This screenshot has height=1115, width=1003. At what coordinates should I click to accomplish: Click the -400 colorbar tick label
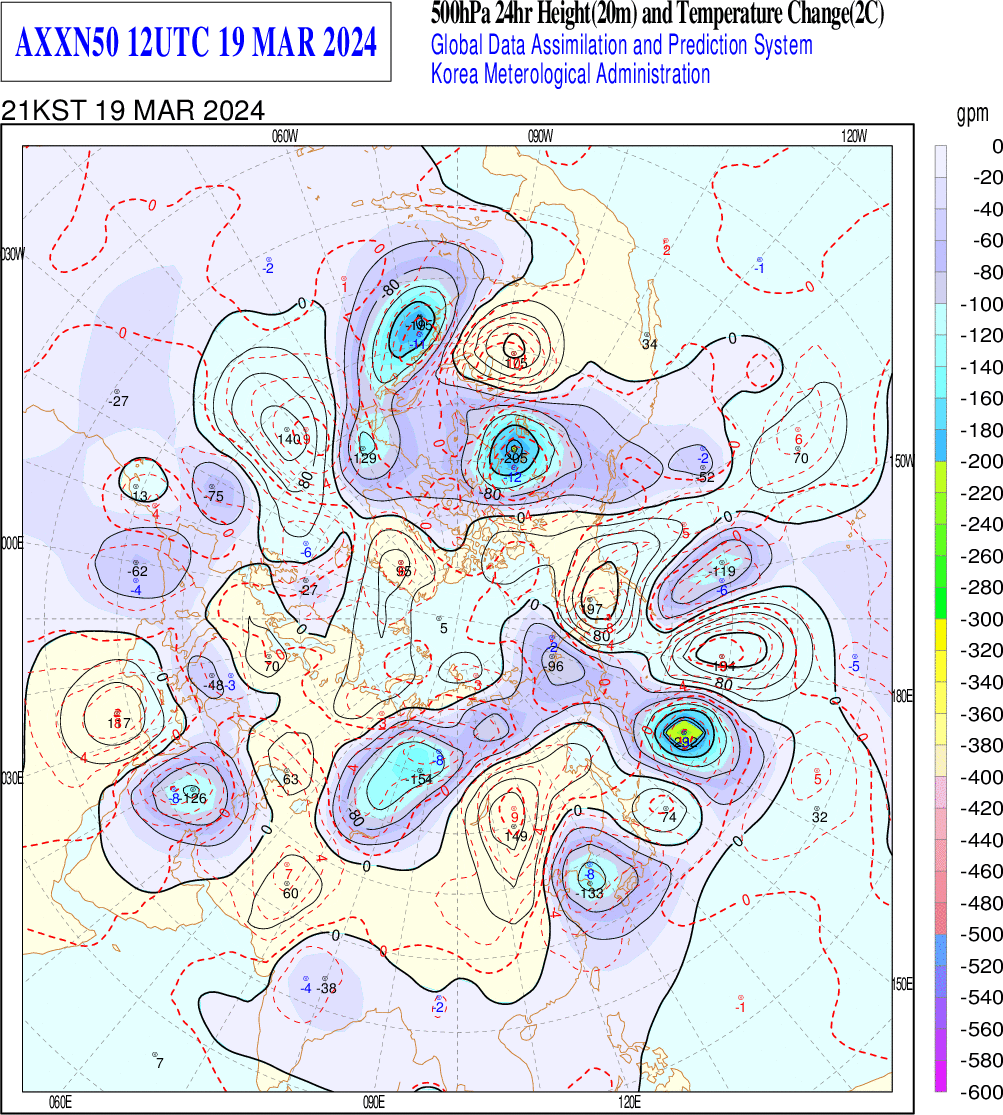981,777
